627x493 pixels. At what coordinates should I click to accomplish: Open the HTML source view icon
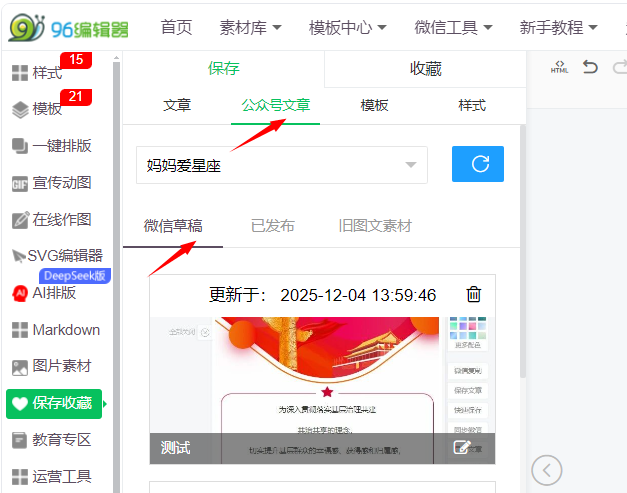click(559, 68)
